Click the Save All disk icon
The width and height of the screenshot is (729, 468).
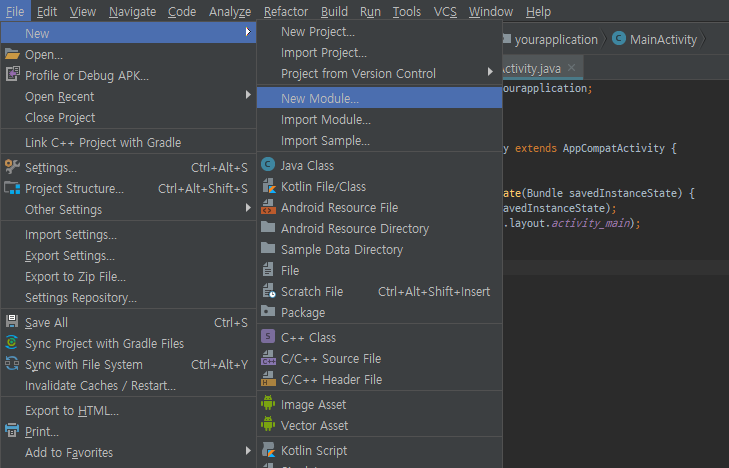(12, 322)
